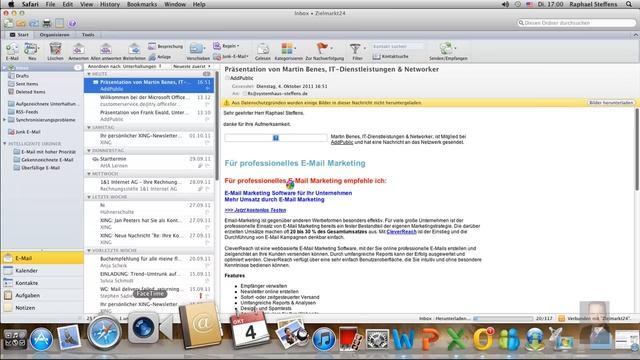Click the Filter funnel icon
This screenshot has width=640, height=360.
pyautogui.click(x=355, y=49)
